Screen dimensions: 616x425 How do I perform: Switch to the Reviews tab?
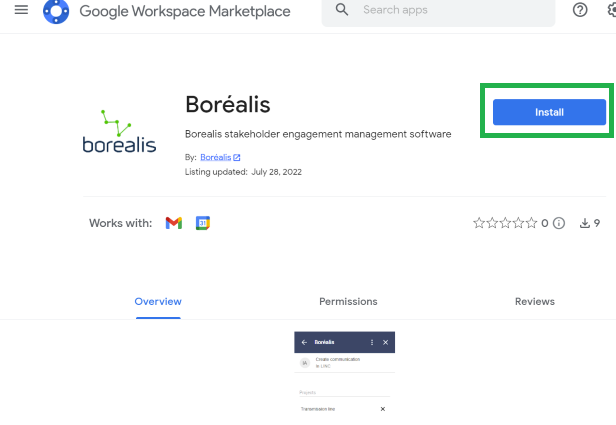pos(534,301)
